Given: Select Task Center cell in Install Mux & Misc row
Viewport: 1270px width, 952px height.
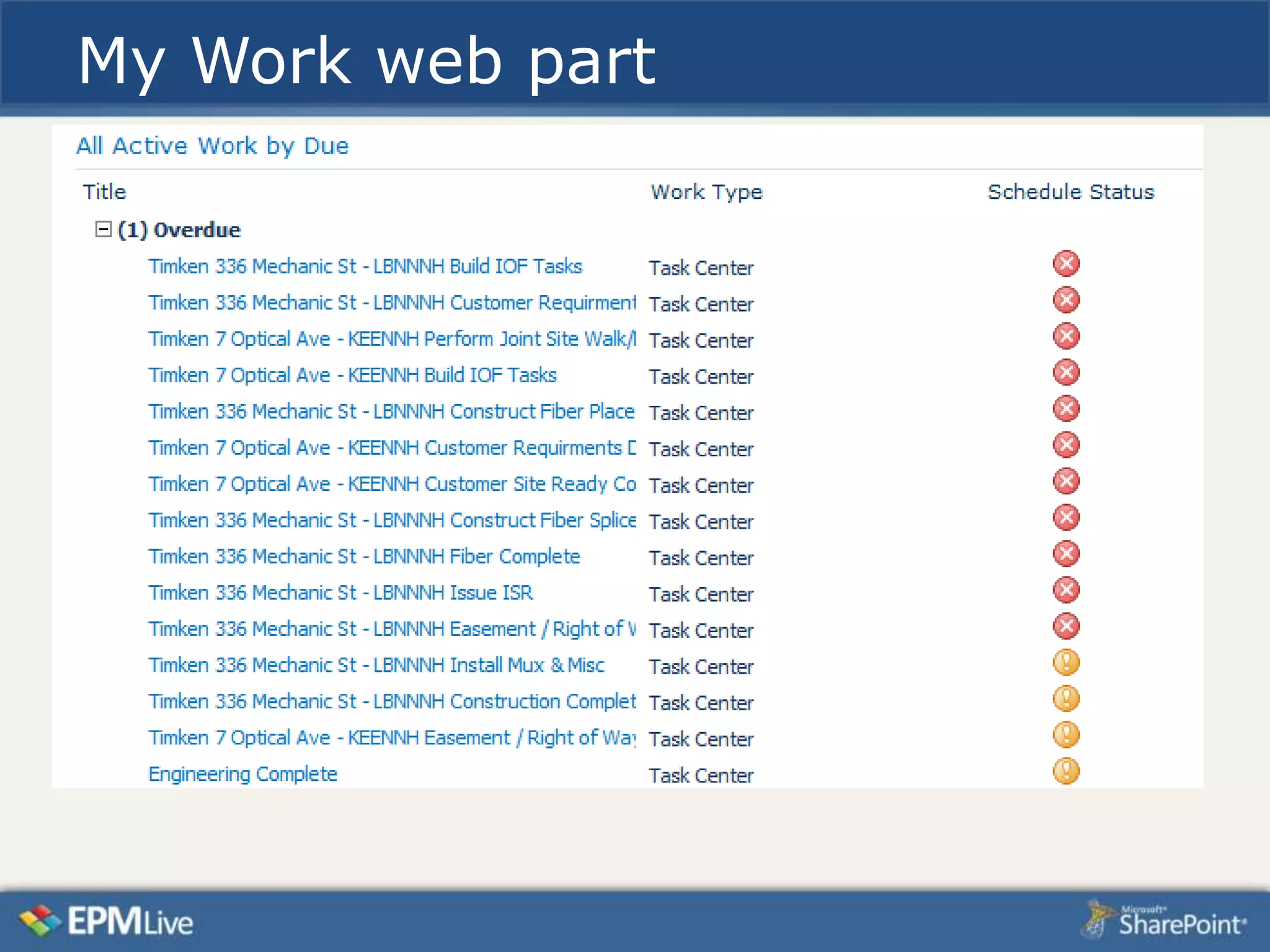Looking at the screenshot, I should 701,667.
